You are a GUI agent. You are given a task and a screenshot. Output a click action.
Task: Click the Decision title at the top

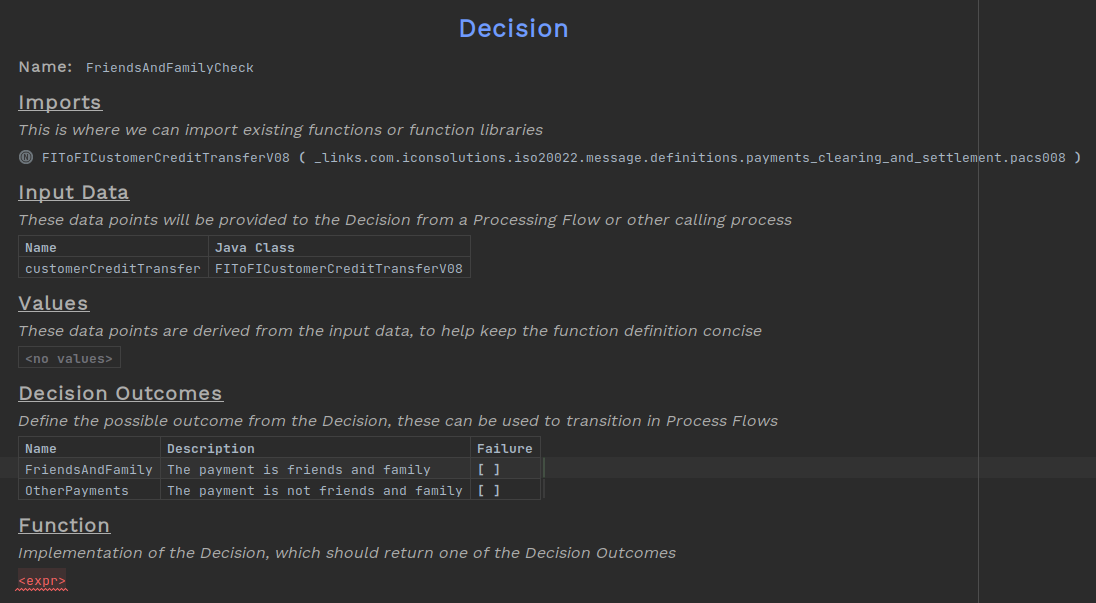click(513, 28)
